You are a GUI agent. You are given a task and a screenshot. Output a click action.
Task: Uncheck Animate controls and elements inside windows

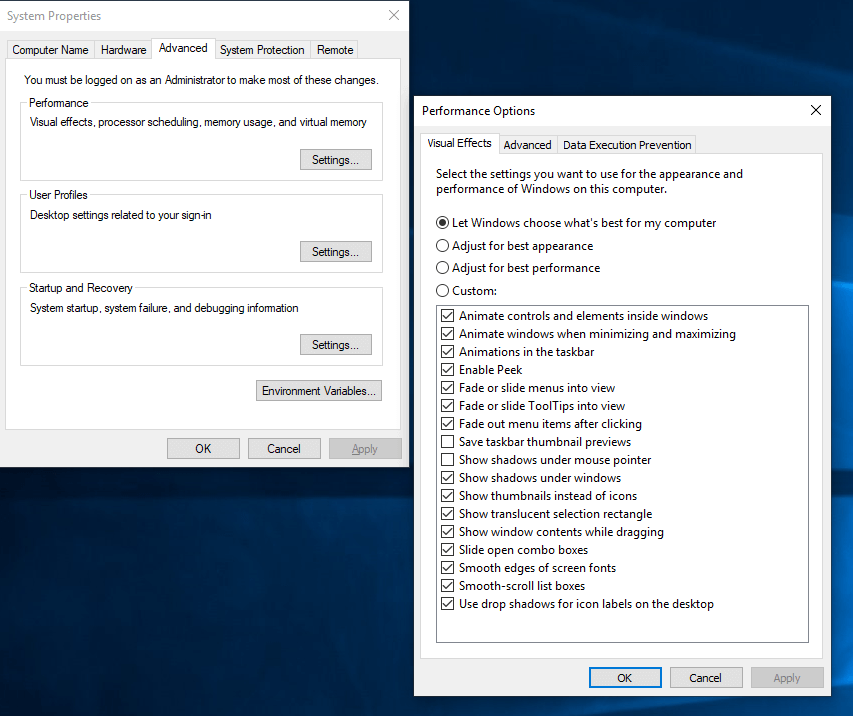447,315
